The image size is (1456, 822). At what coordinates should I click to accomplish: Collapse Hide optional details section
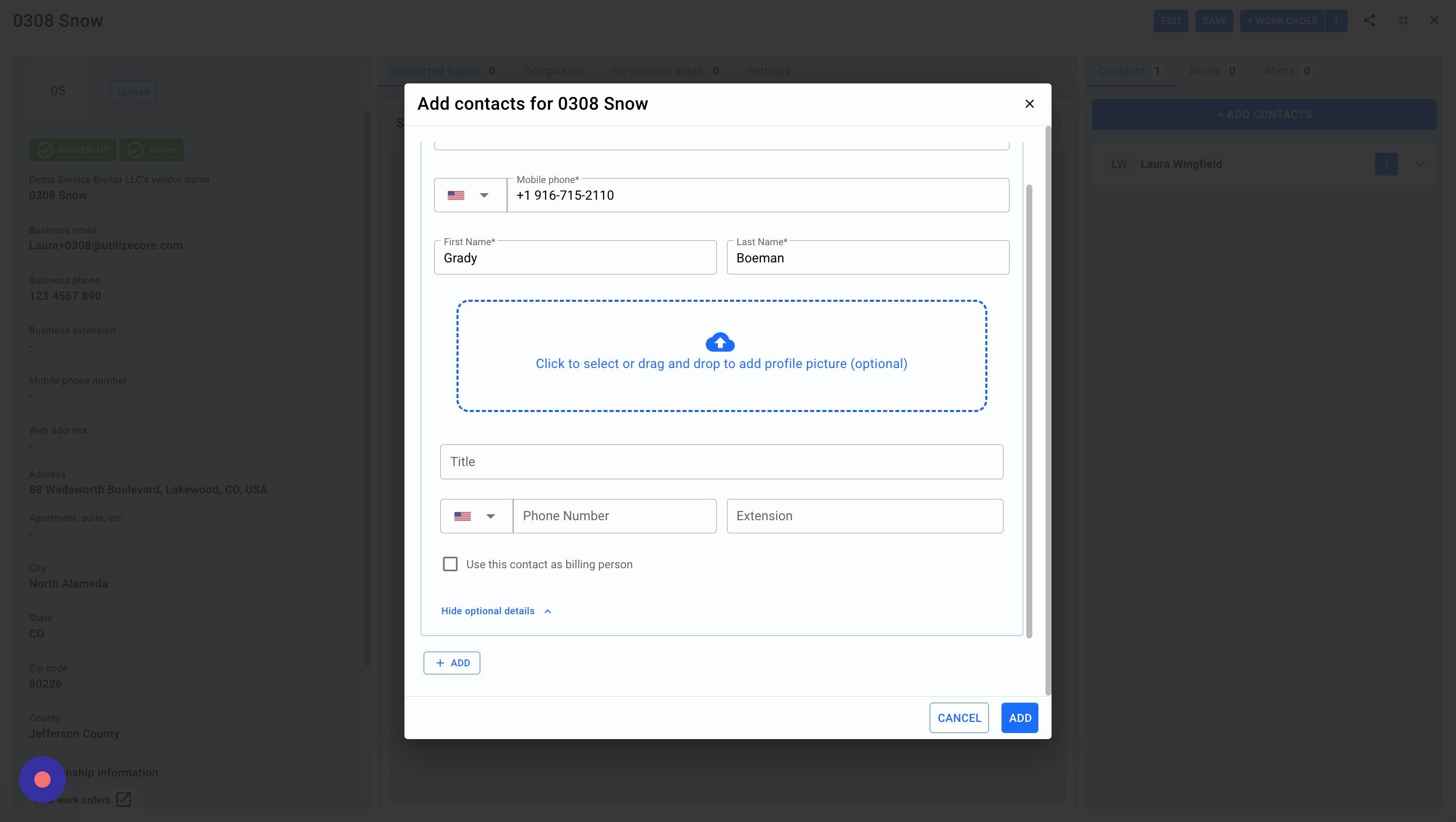(x=495, y=611)
